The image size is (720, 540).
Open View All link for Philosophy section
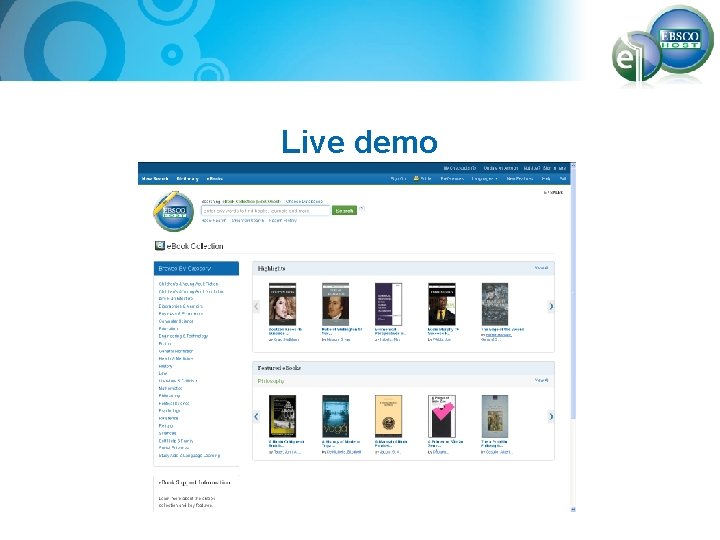(541, 380)
